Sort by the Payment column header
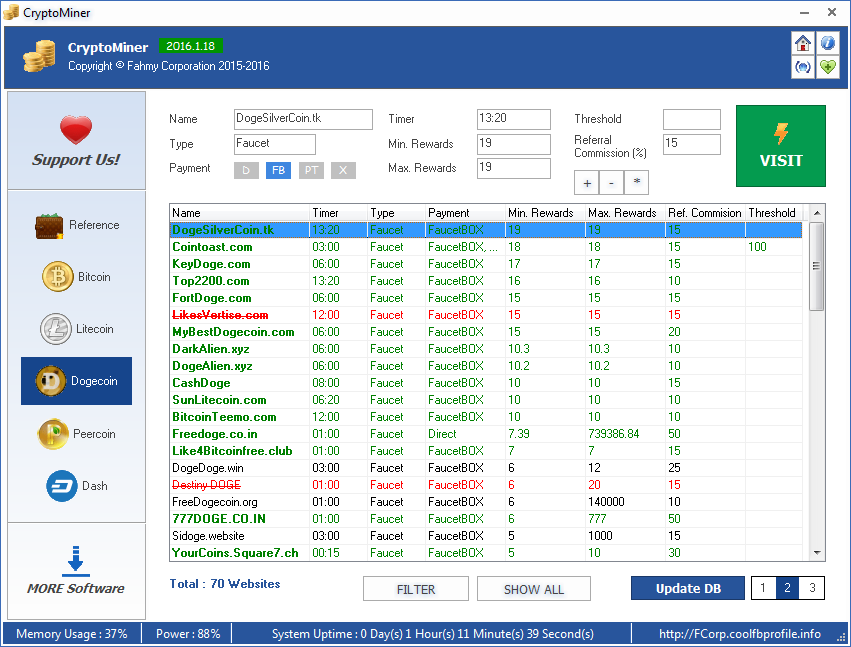The image size is (851, 647). click(465, 213)
